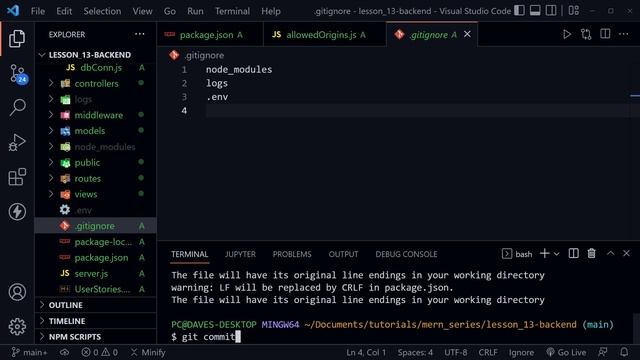The height and width of the screenshot is (360, 640).
Task: Toggle bottom panel layout icon
Action: pyautogui.click(x=535, y=11)
